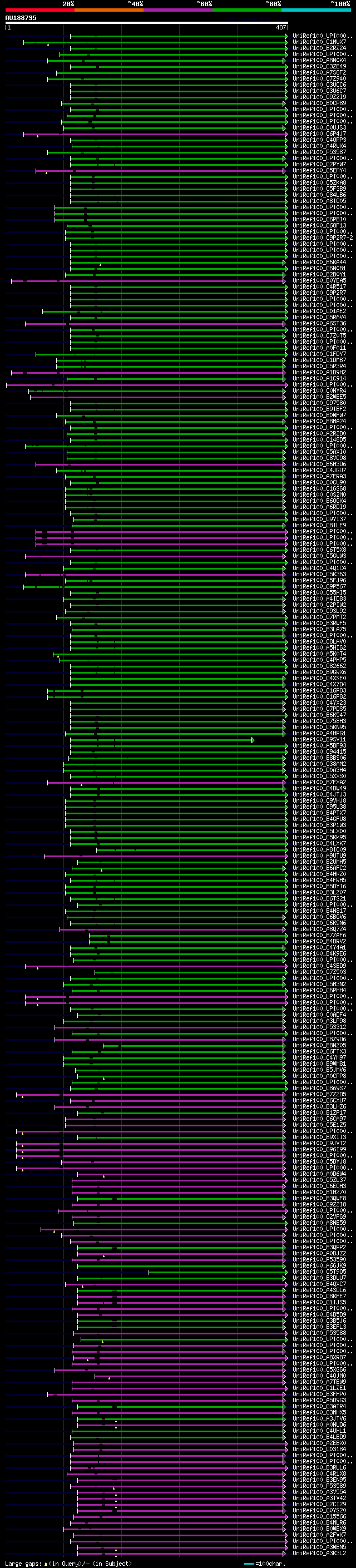Select hit label UniRef100_Q9Z2I9

(319, 97)
